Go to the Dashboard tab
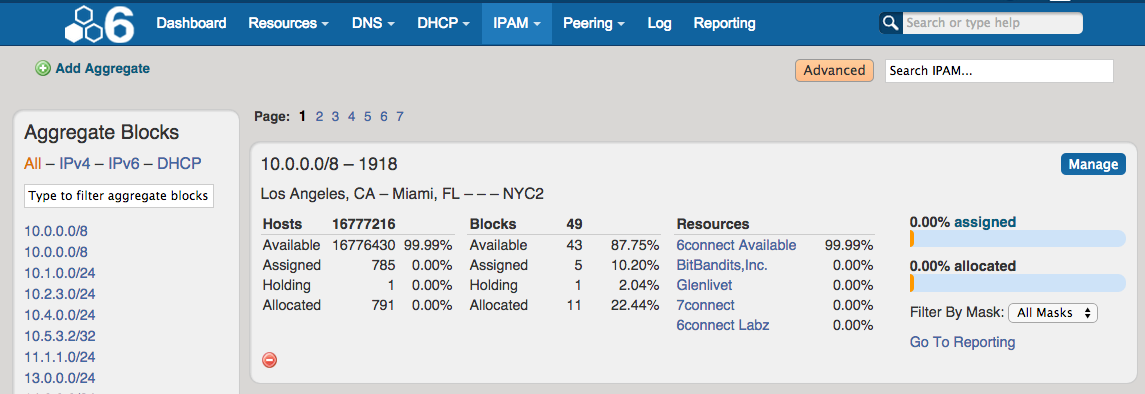Viewport: 1145px width, 394px height. 191,23
